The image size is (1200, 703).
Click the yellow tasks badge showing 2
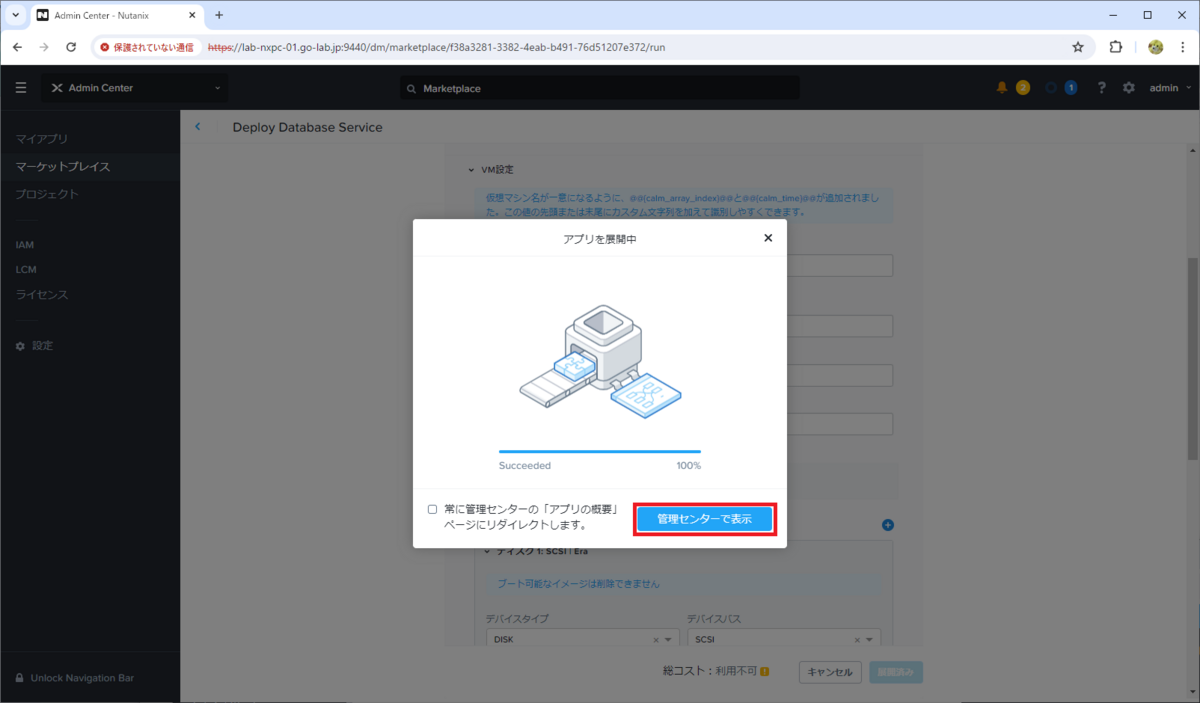pos(1022,87)
